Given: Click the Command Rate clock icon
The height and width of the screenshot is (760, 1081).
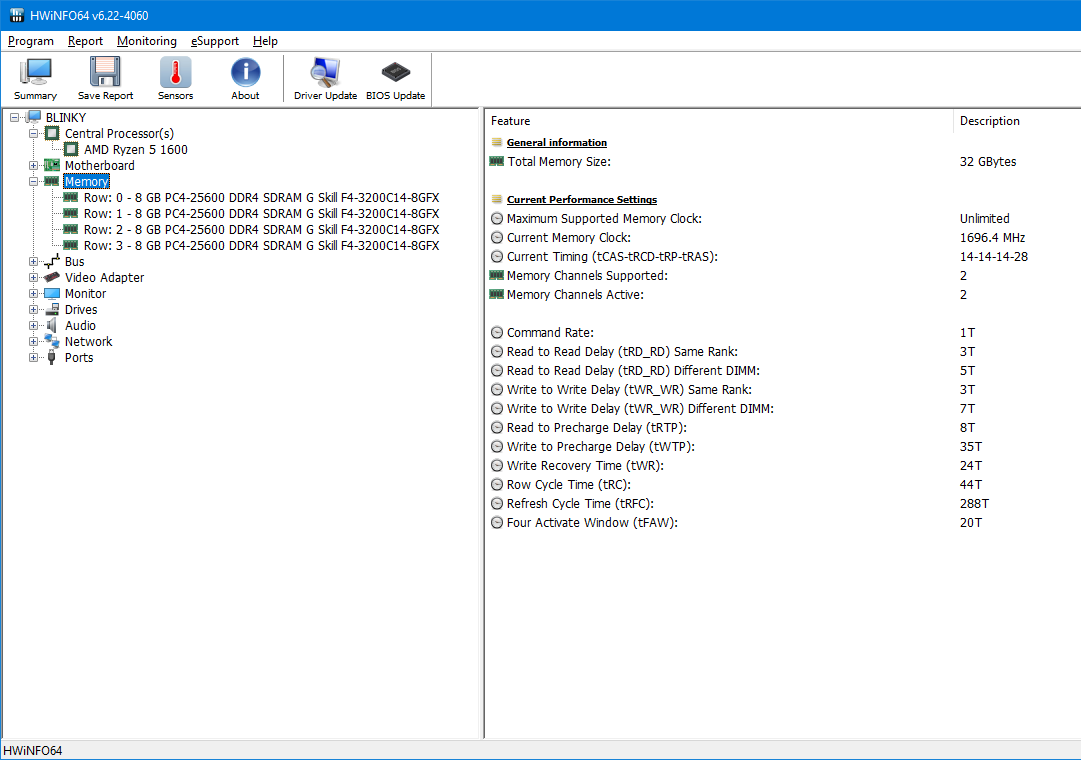Looking at the screenshot, I should [496, 332].
